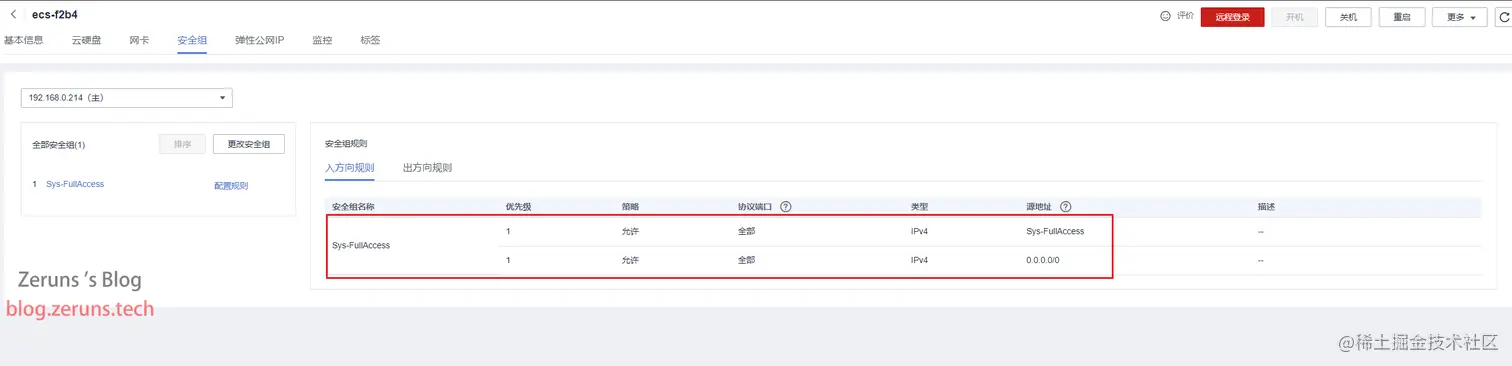Image resolution: width=1512 pixels, height=366 pixels.
Task: Click the 关机 shutdown button
Action: (x=1348, y=17)
